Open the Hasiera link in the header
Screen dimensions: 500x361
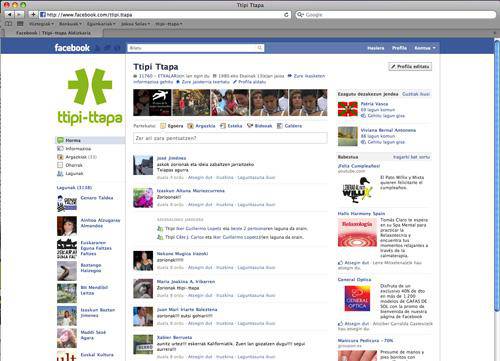(376, 48)
